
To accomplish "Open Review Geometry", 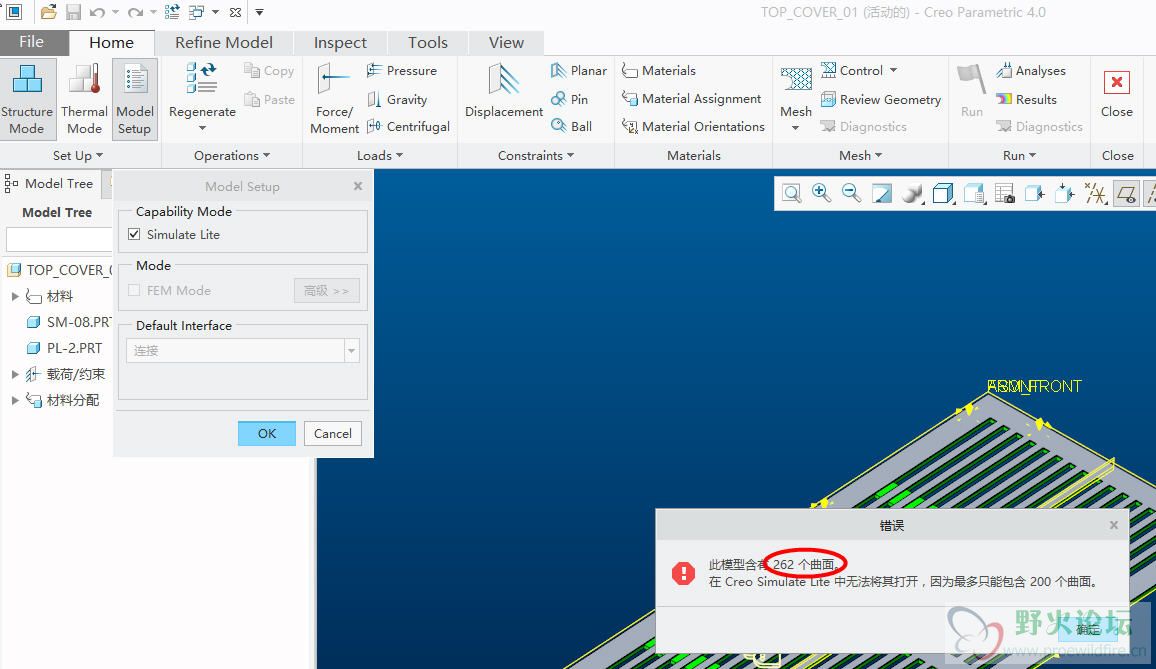I will coord(881,99).
